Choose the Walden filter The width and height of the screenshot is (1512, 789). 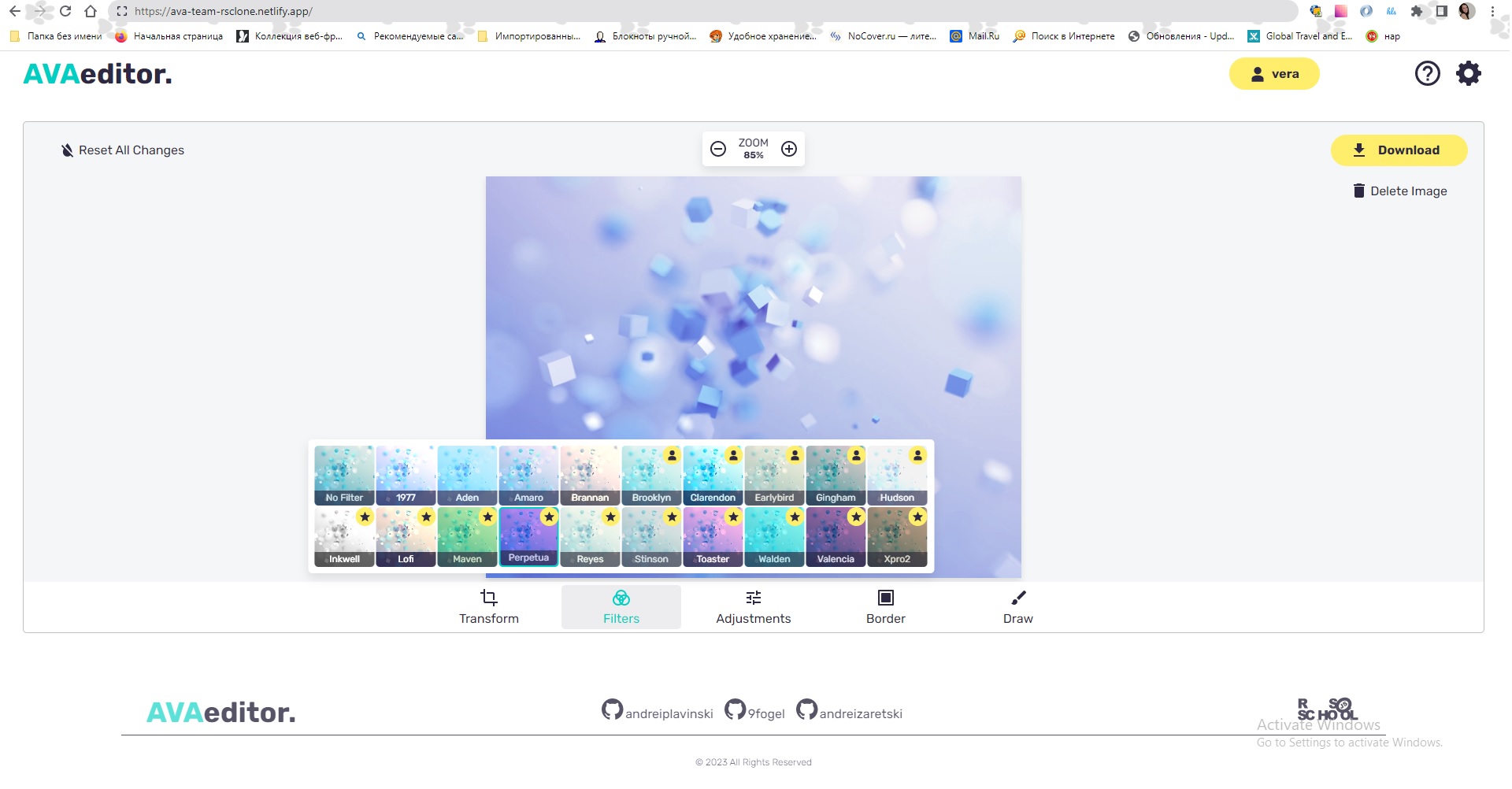pos(774,537)
